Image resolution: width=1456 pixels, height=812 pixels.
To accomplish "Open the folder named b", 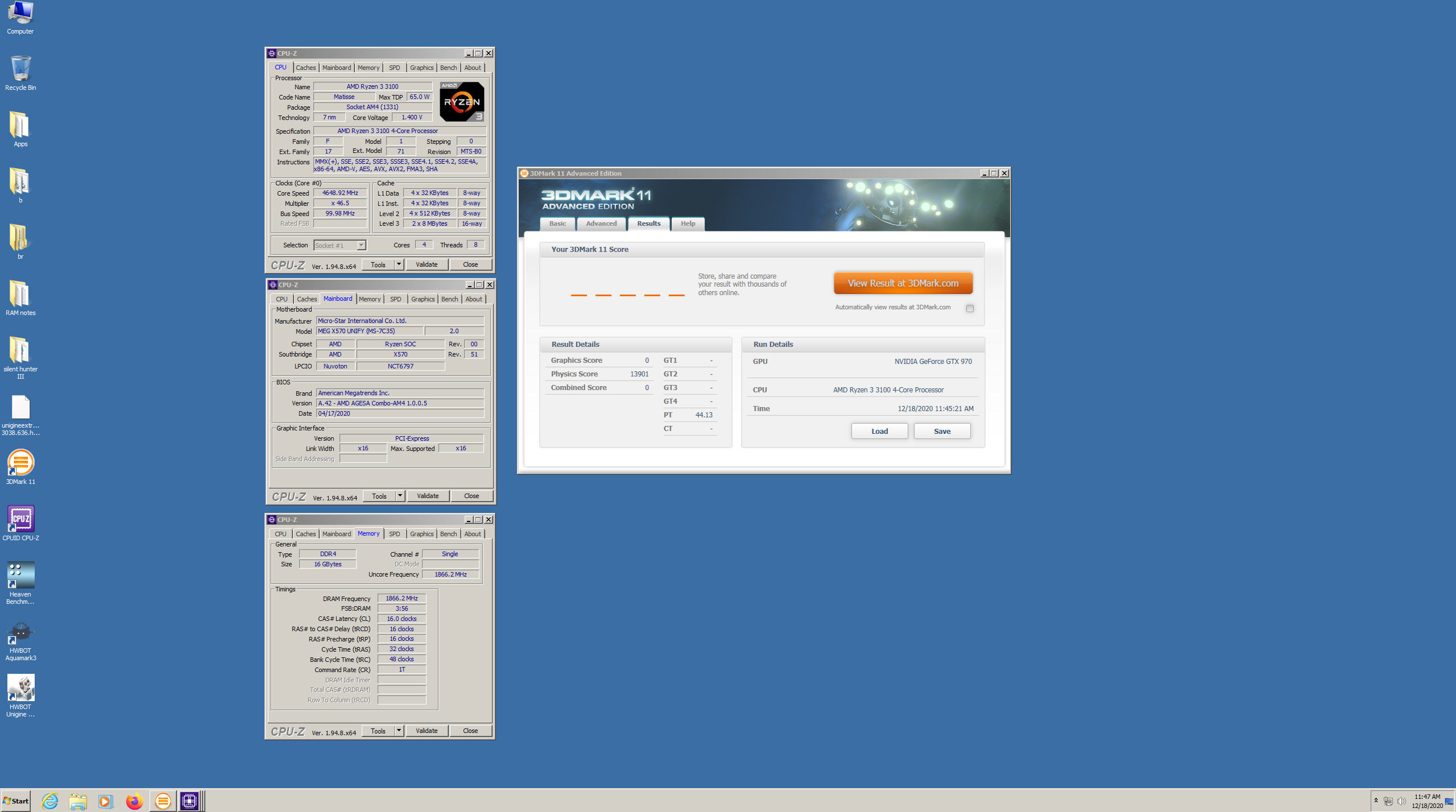I will click(20, 186).
